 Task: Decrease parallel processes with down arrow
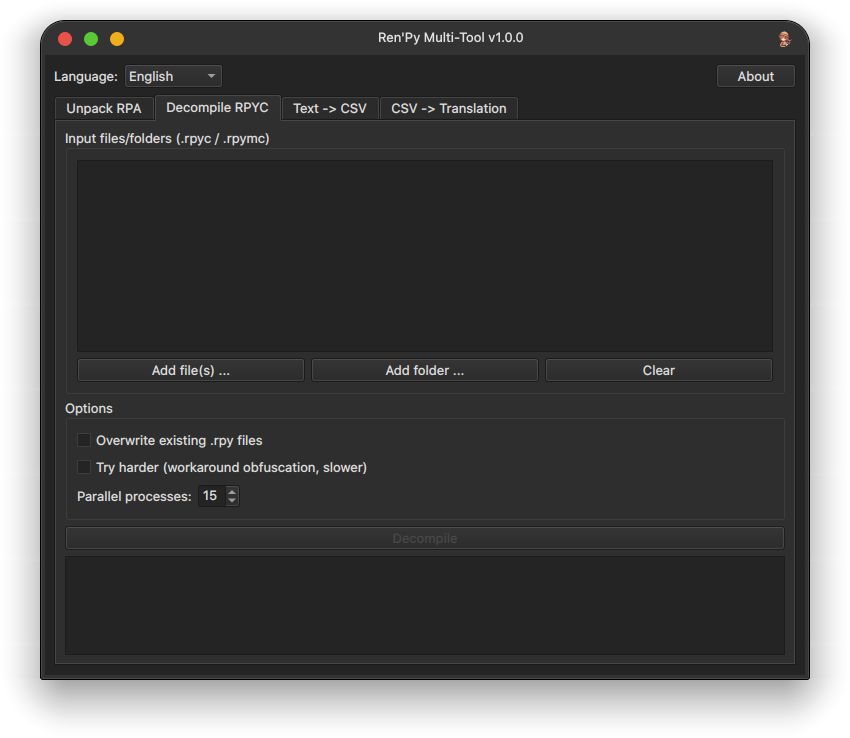(232, 500)
